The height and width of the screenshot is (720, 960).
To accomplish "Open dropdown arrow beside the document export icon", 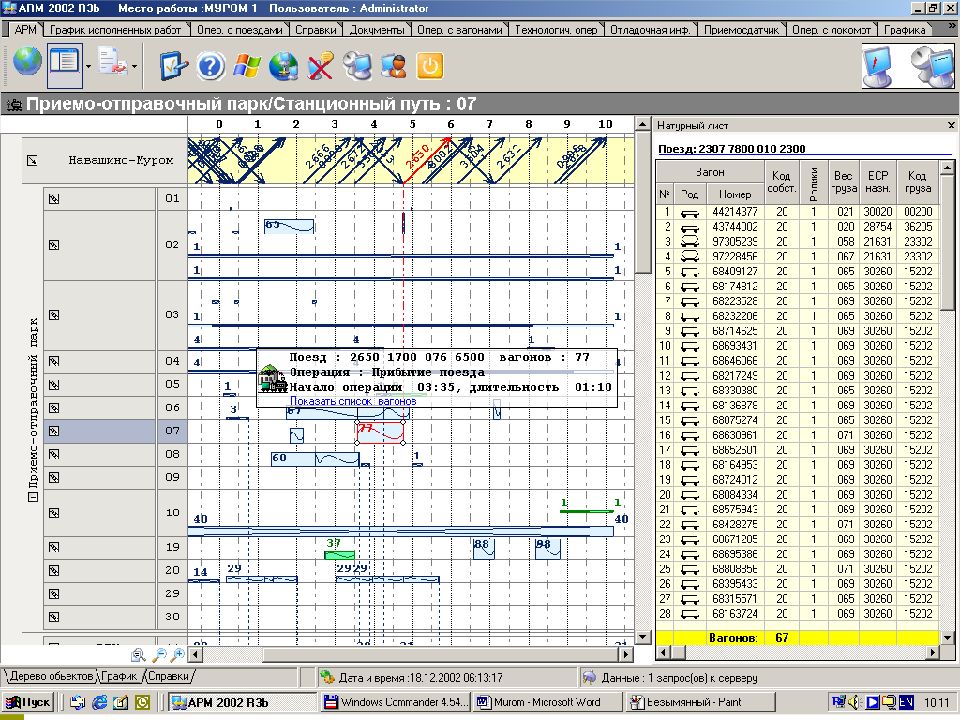I will pyautogui.click(x=134, y=66).
